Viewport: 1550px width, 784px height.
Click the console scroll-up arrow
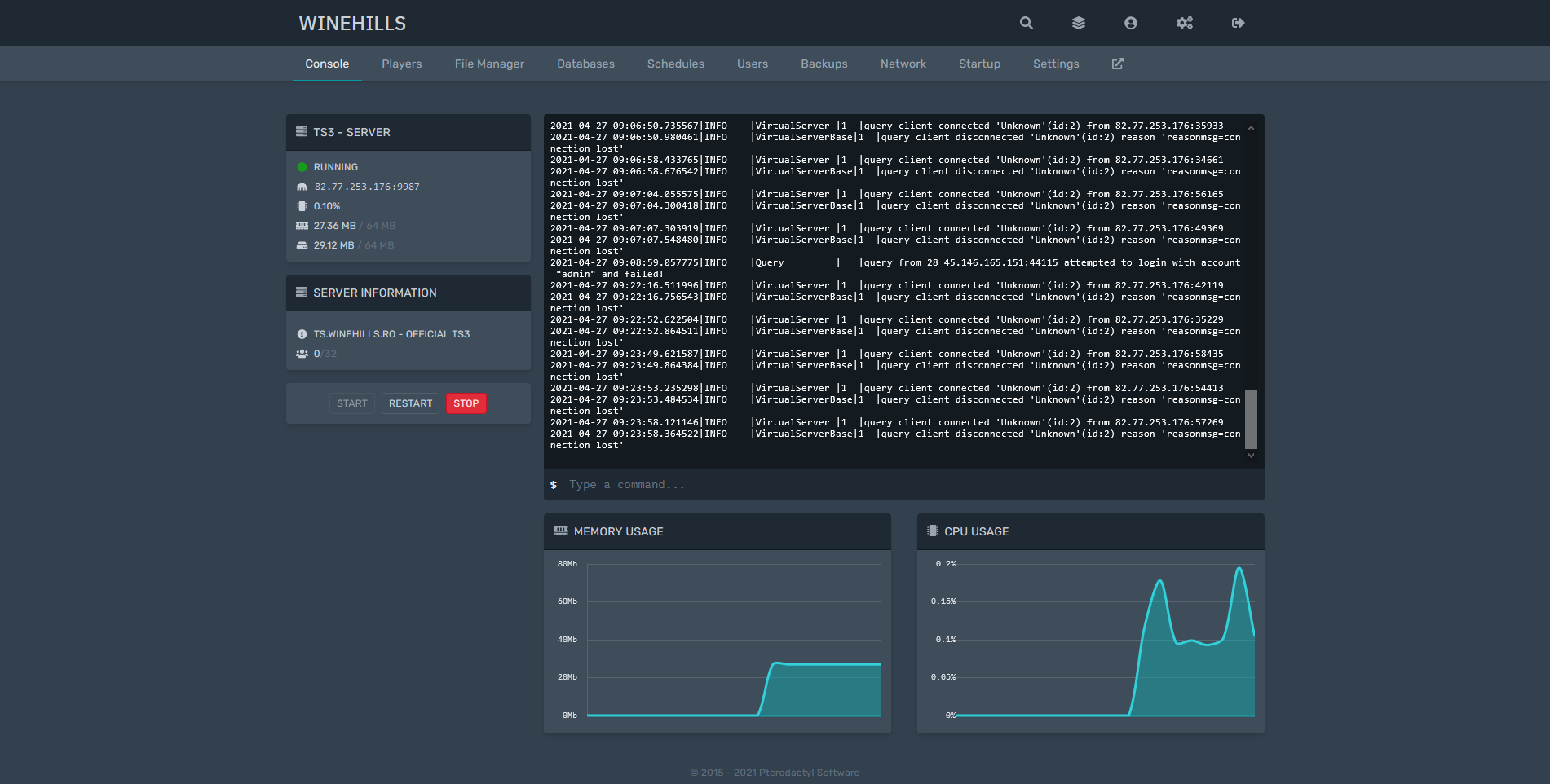tap(1251, 128)
